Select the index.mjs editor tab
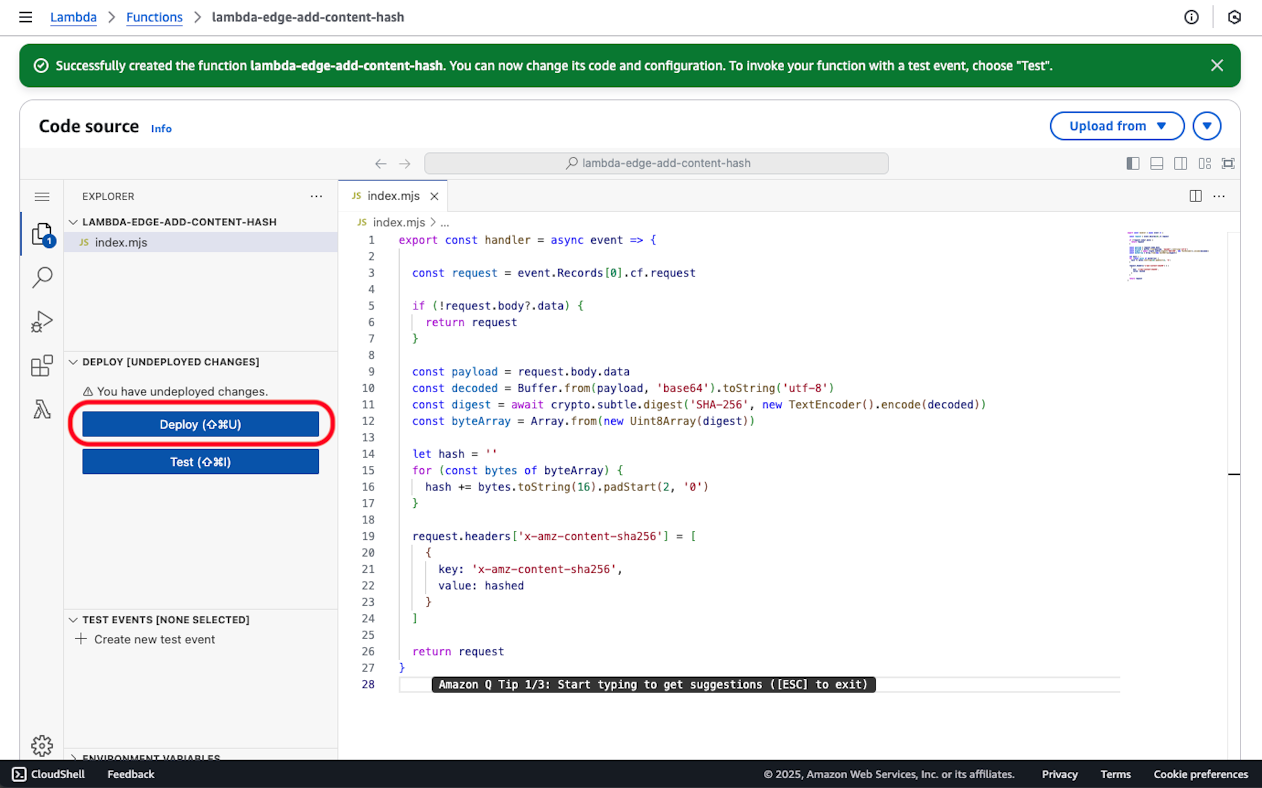Viewport: 1262px width, 788px height. click(393, 196)
